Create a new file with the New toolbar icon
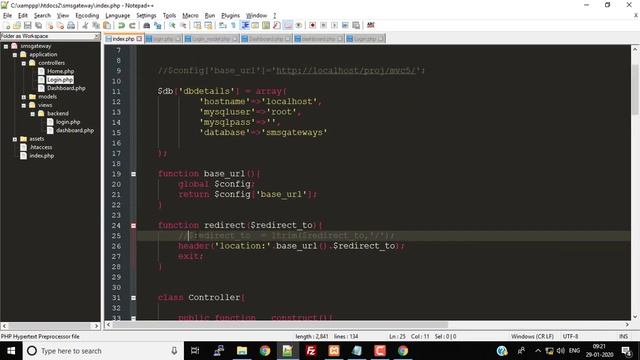The image size is (640, 360). click(7, 25)
